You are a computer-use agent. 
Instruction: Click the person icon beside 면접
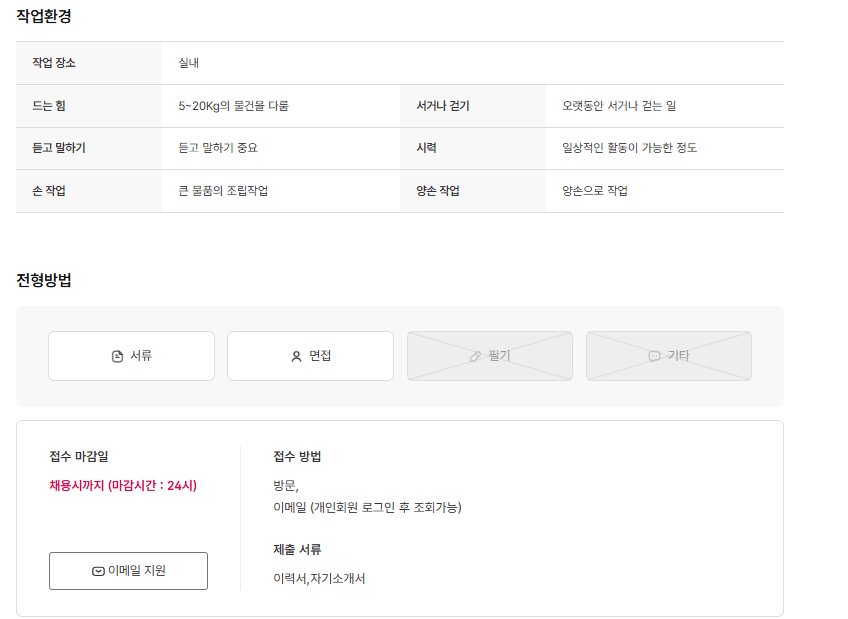tap(296, 356)
